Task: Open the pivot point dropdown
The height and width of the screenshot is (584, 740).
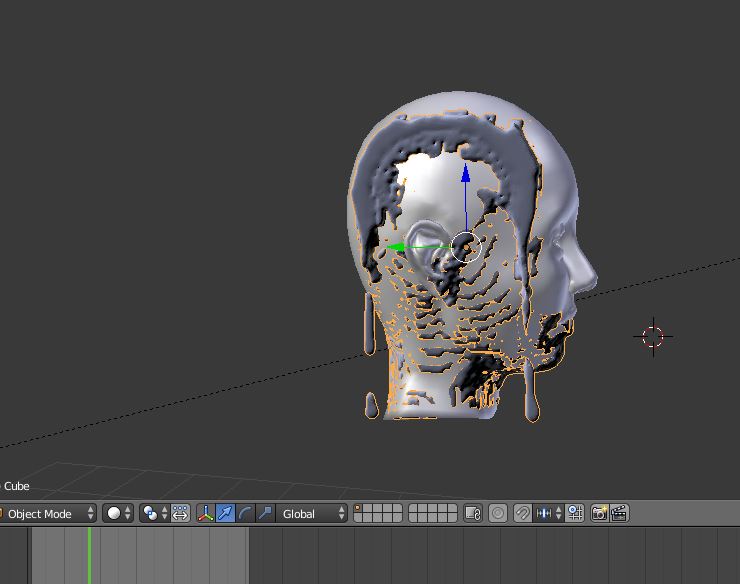Action: (155, 513)
